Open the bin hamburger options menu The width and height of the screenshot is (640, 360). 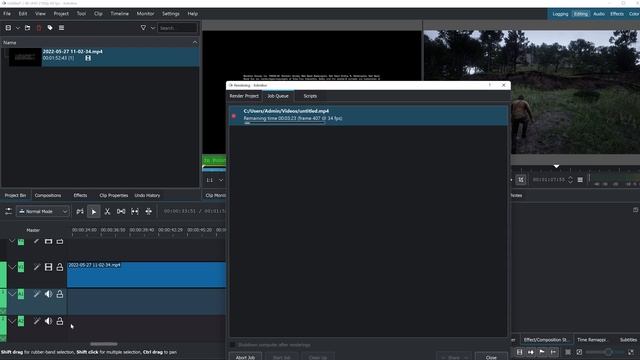pyautogui.click(x=61, y=28)
